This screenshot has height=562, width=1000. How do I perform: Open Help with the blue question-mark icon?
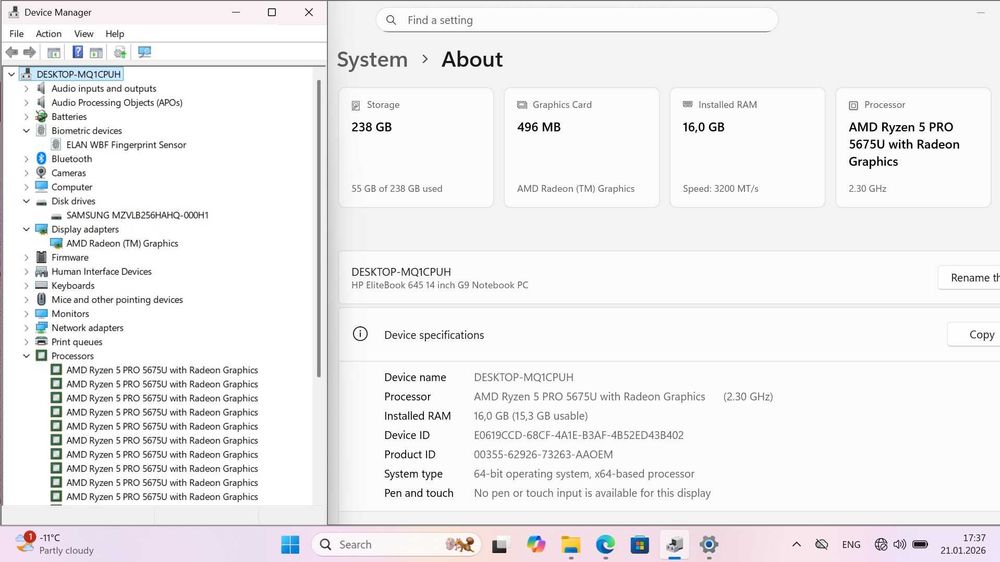point(77,52)
